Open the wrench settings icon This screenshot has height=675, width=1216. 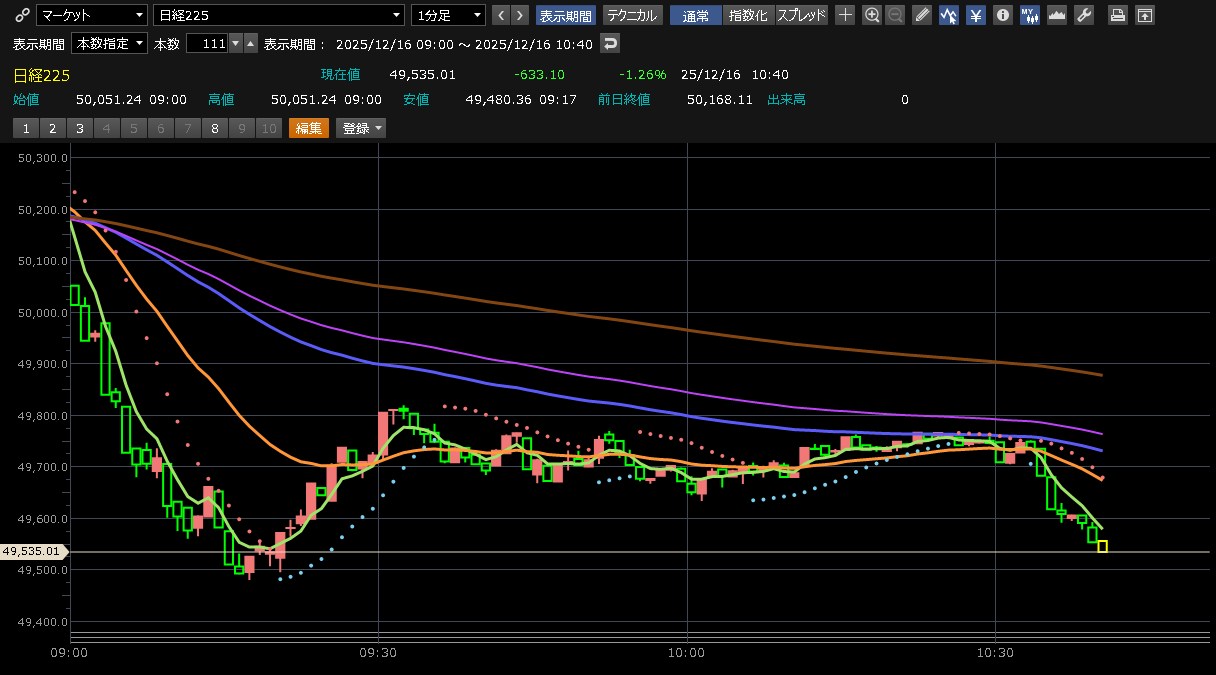pyautogui.click(x=1084, y=15)
